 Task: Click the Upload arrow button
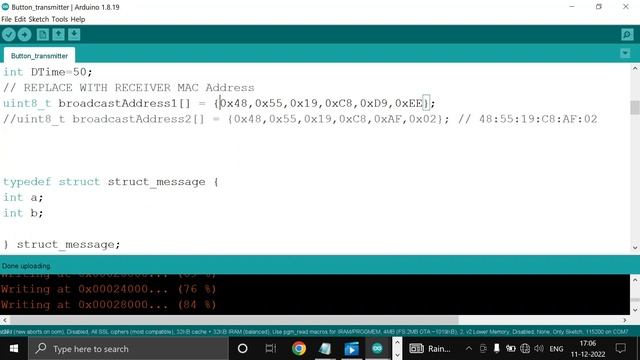(24, 35)
